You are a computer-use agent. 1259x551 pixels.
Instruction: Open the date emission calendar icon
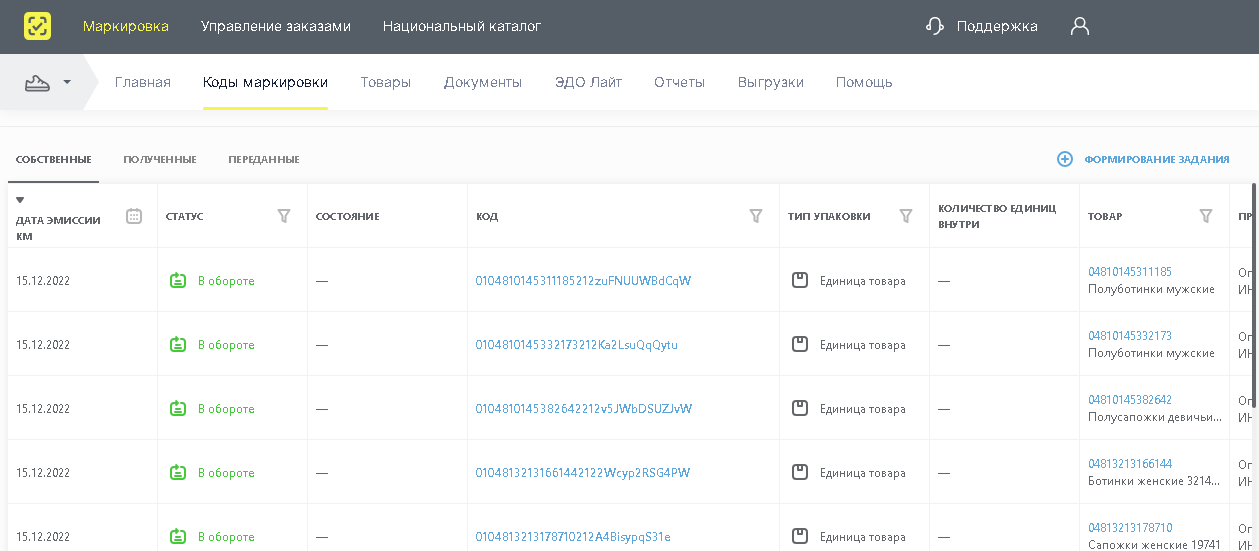[x=134, y=216]
